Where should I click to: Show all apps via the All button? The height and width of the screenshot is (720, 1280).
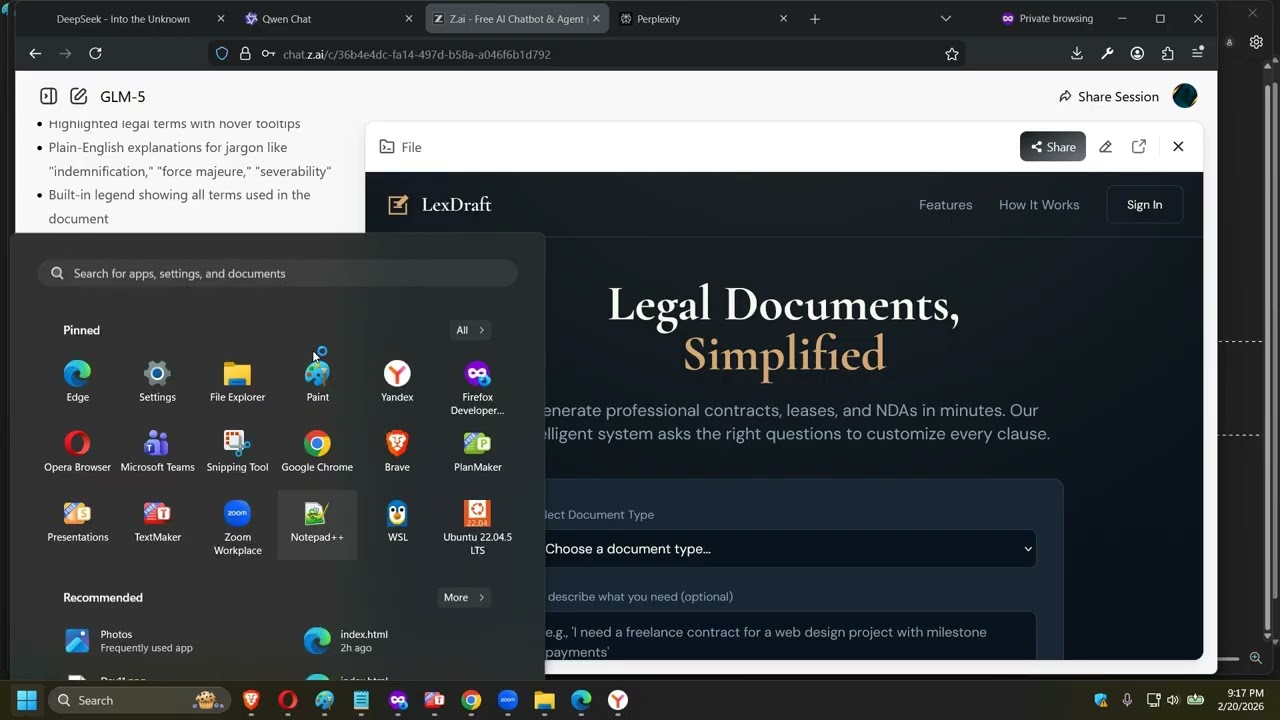point(469,330)
